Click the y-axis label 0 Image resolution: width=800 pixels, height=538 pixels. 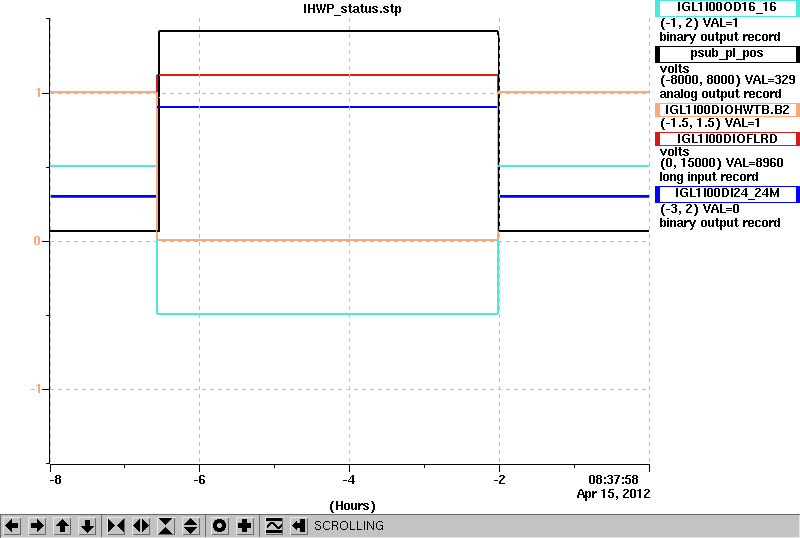(x=37, y=240)
